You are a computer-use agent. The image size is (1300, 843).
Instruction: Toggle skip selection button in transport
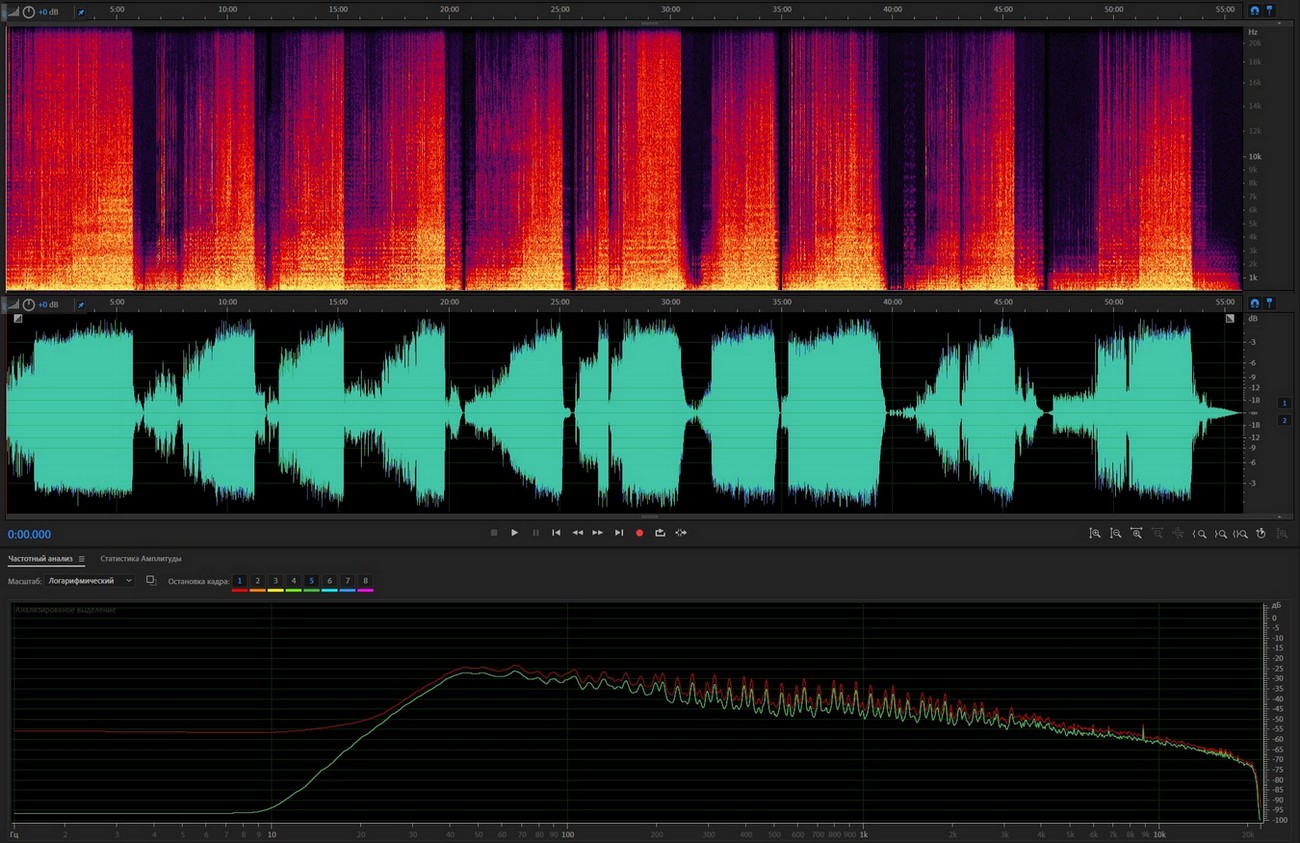(x=681, y=533)
